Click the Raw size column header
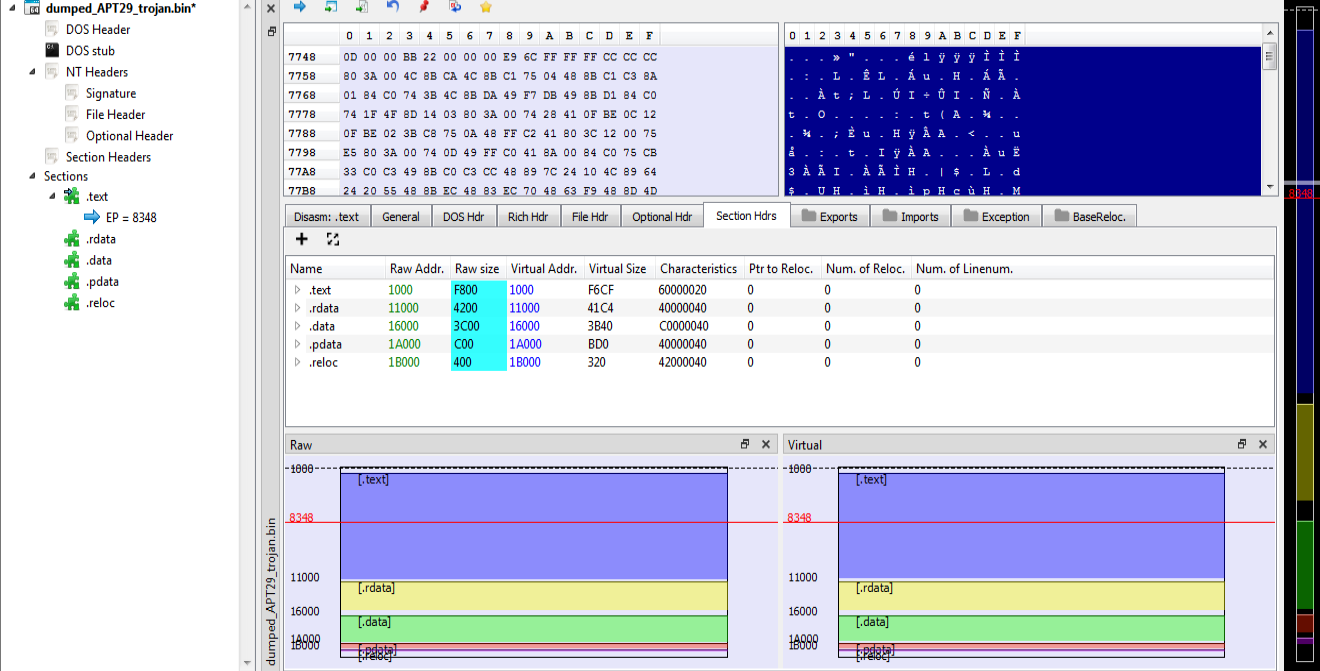 point(477,269)
